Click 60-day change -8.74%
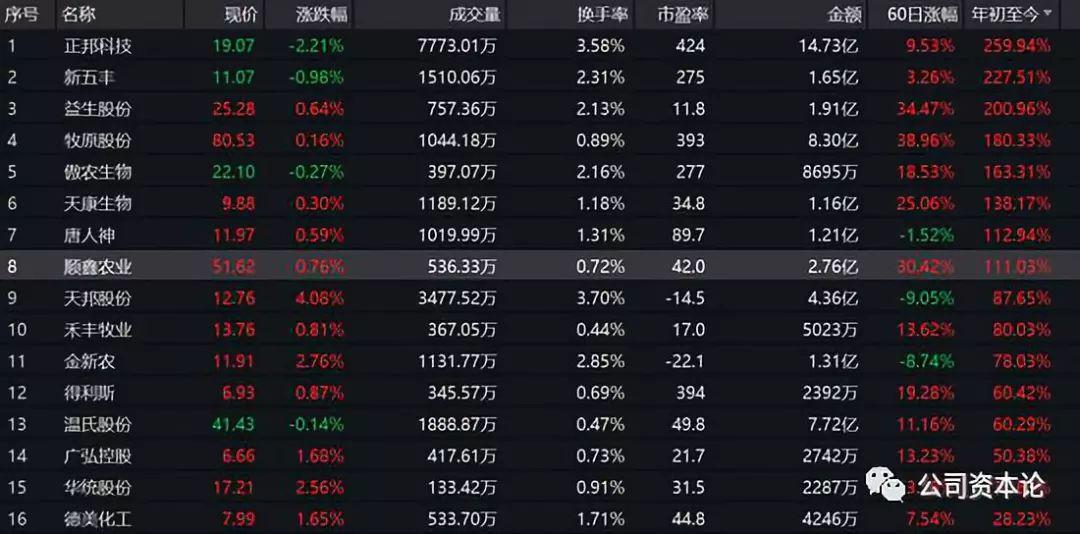The image size is (1080, 534). point(925,362)
